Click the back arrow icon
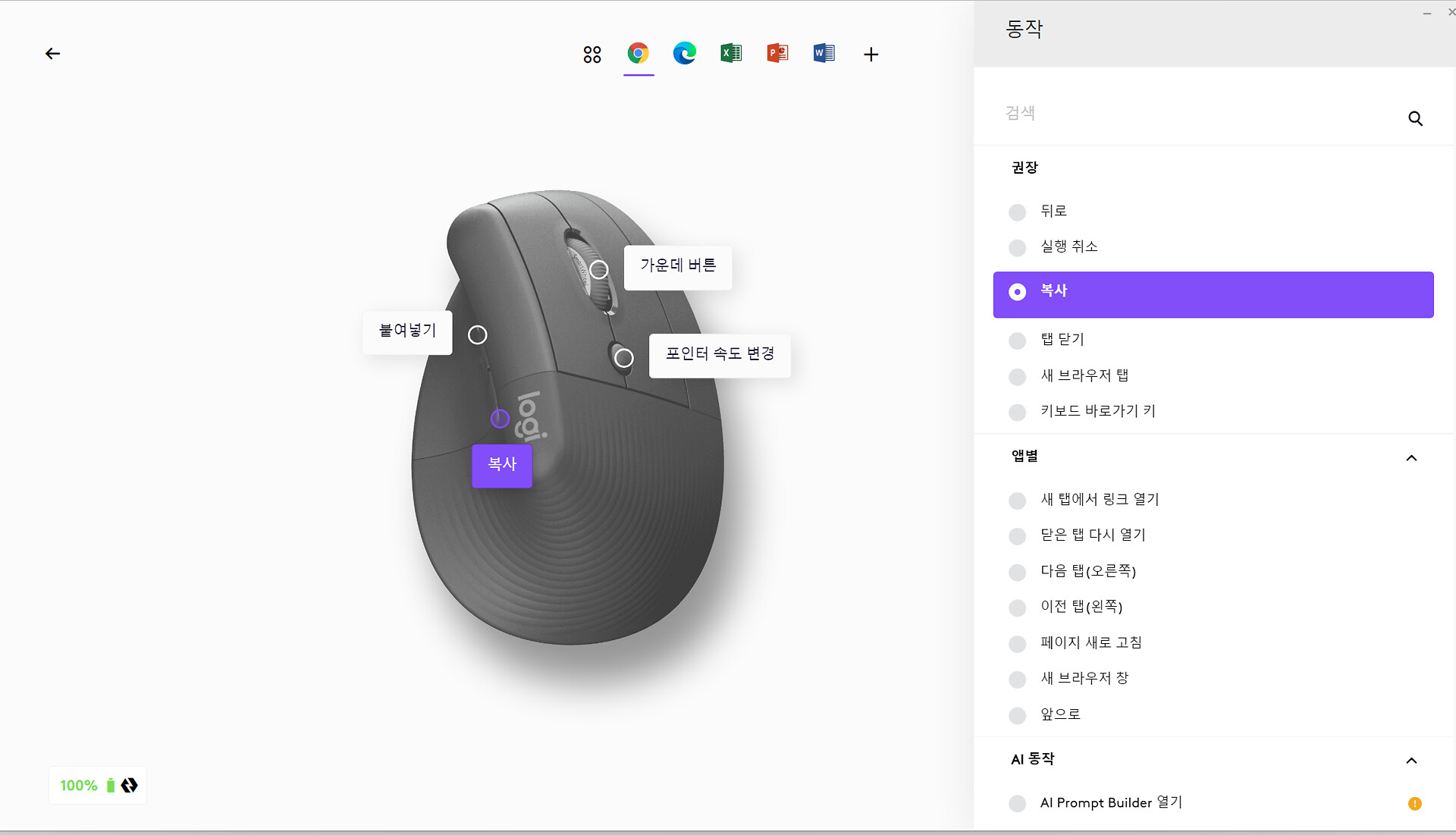 (x=52, y=54)
